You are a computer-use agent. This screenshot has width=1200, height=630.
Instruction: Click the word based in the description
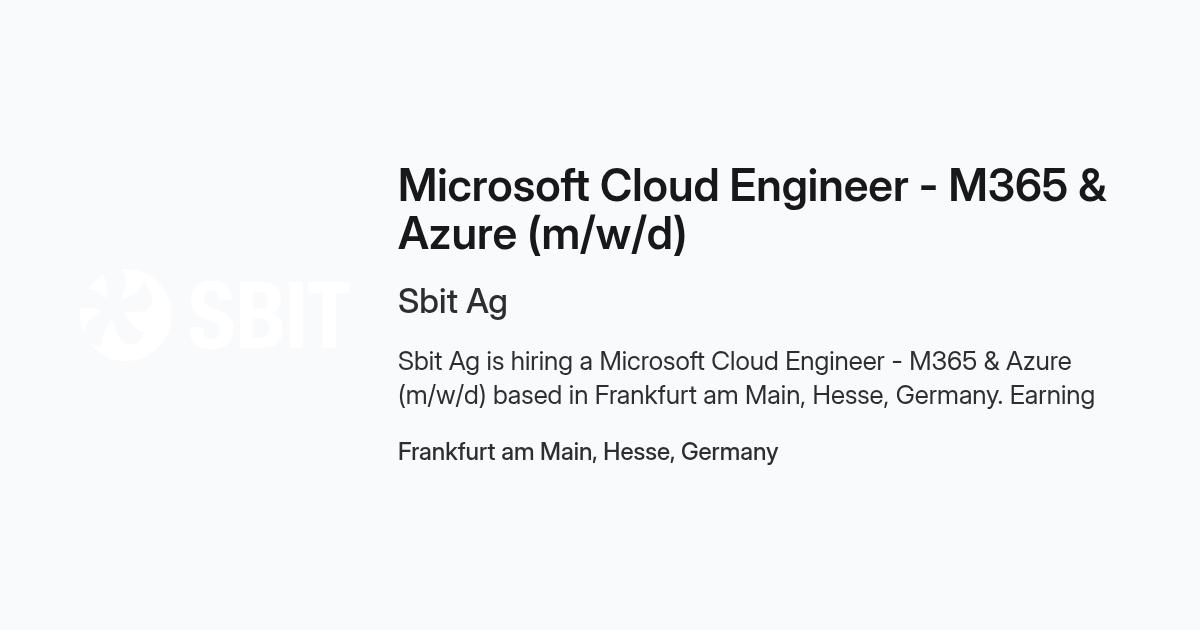pyautogui.click(x=527, y=395)
